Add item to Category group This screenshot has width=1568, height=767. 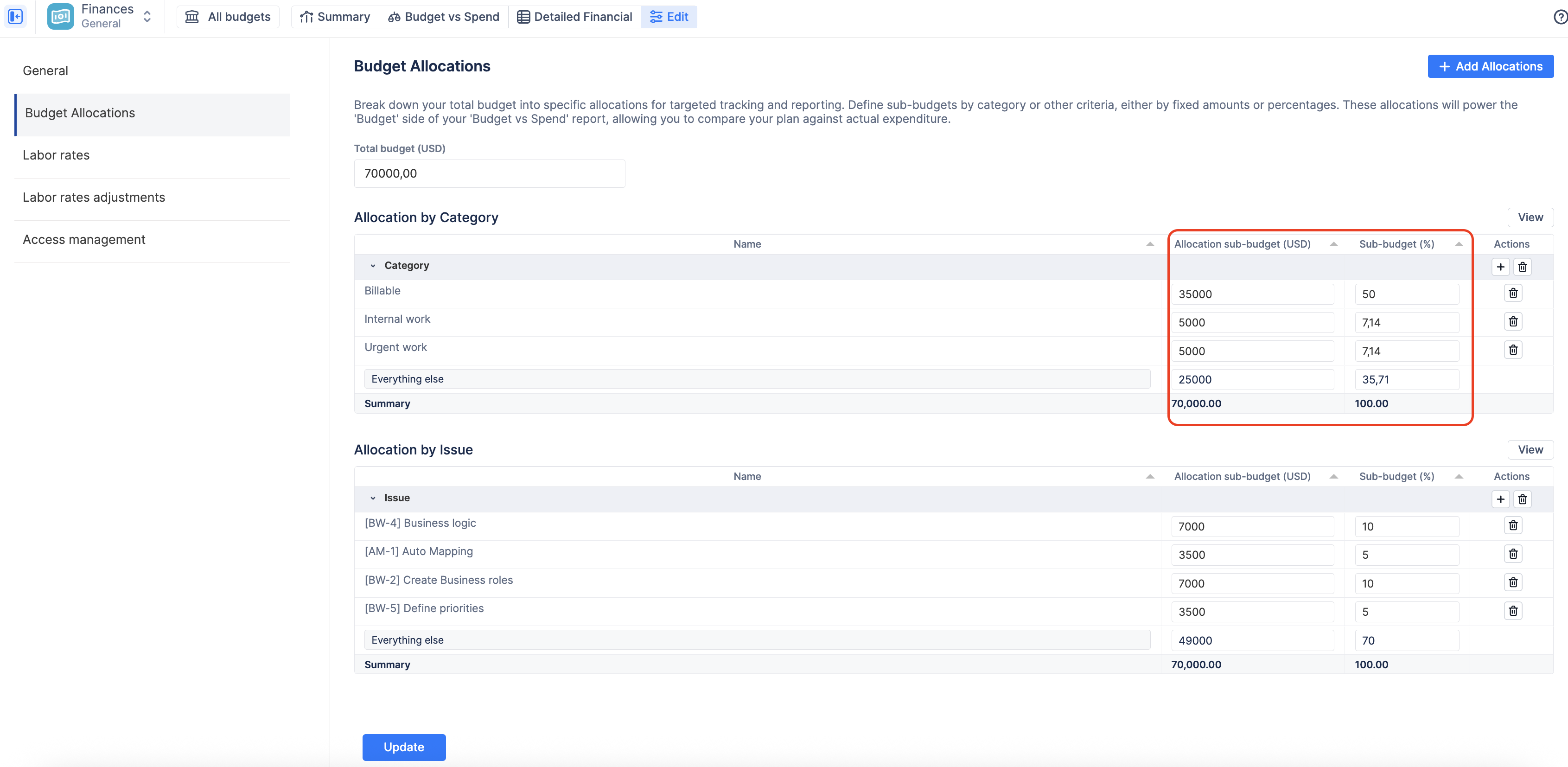pyautogui.click(x=1500, y=267)
